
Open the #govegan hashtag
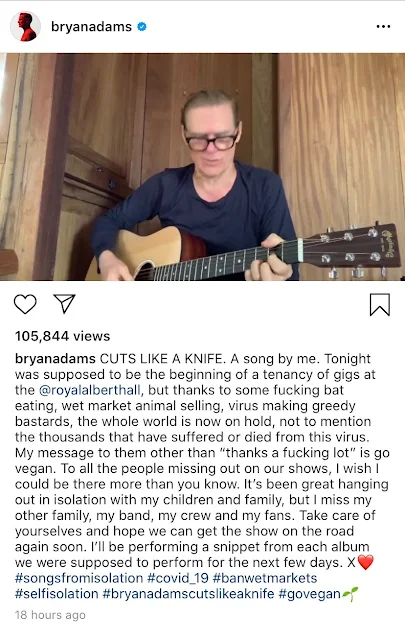tap(309, 594)
